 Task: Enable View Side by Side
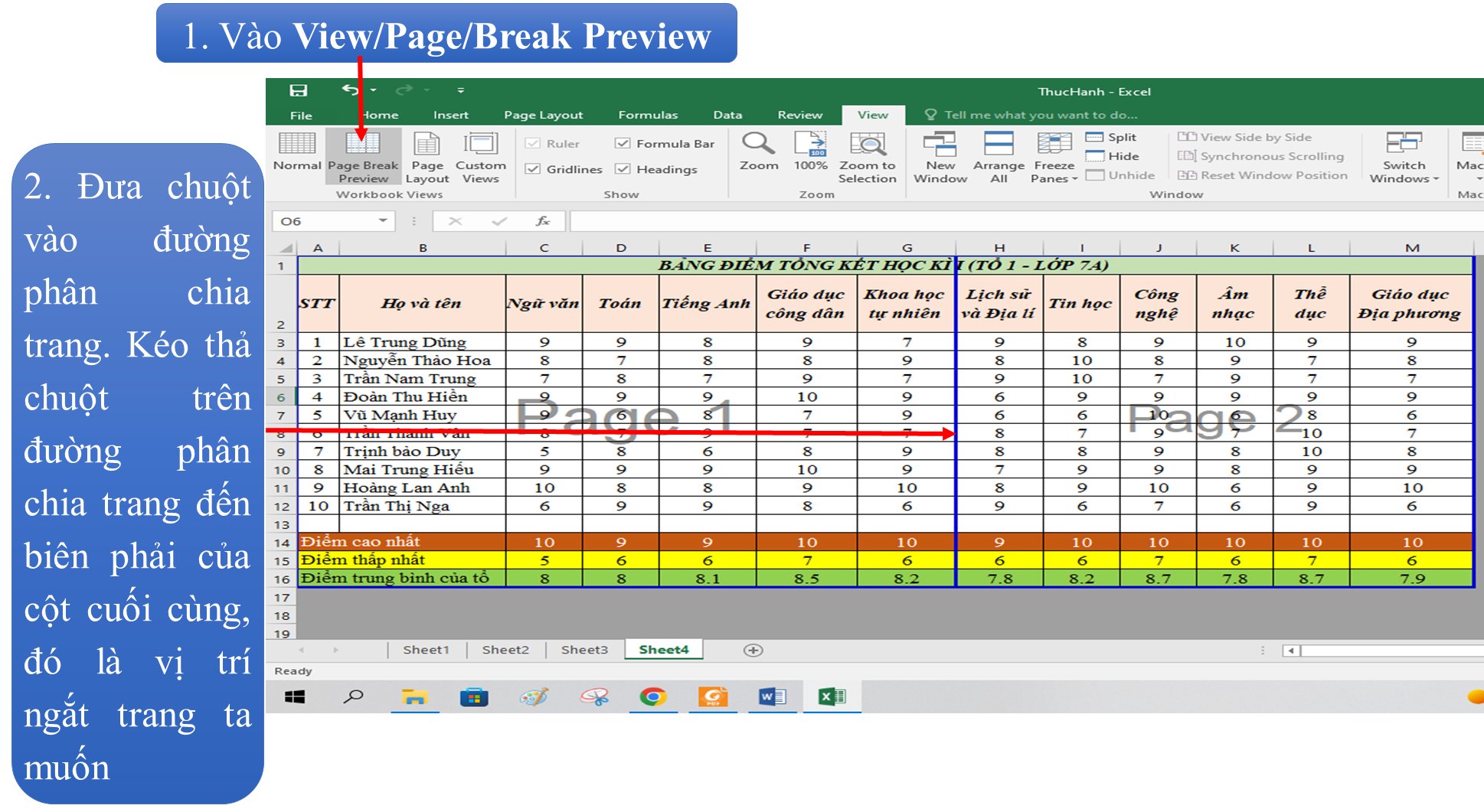(x=1245, y=137)
